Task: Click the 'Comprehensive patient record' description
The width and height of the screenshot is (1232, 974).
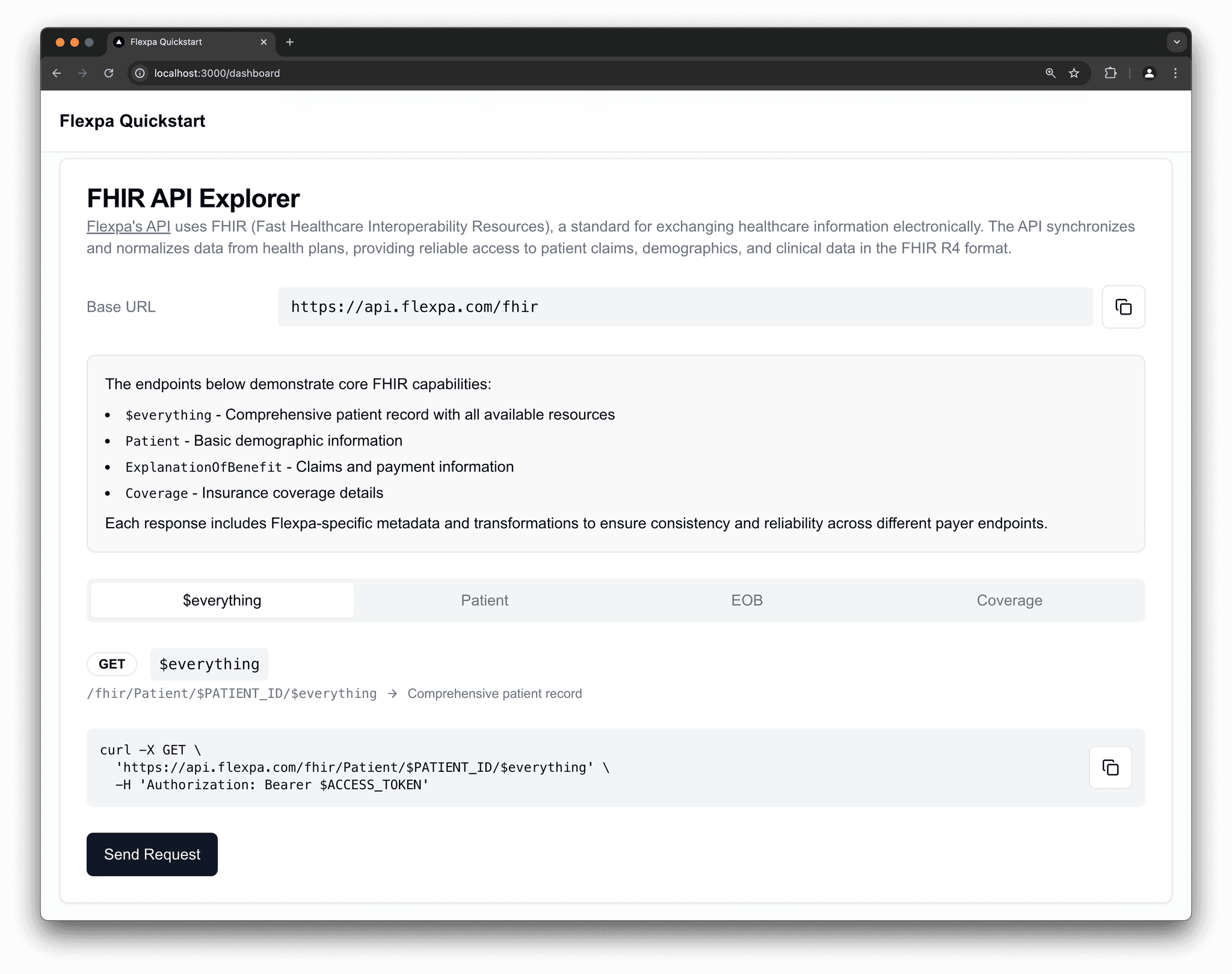Action: pos(494,694)
